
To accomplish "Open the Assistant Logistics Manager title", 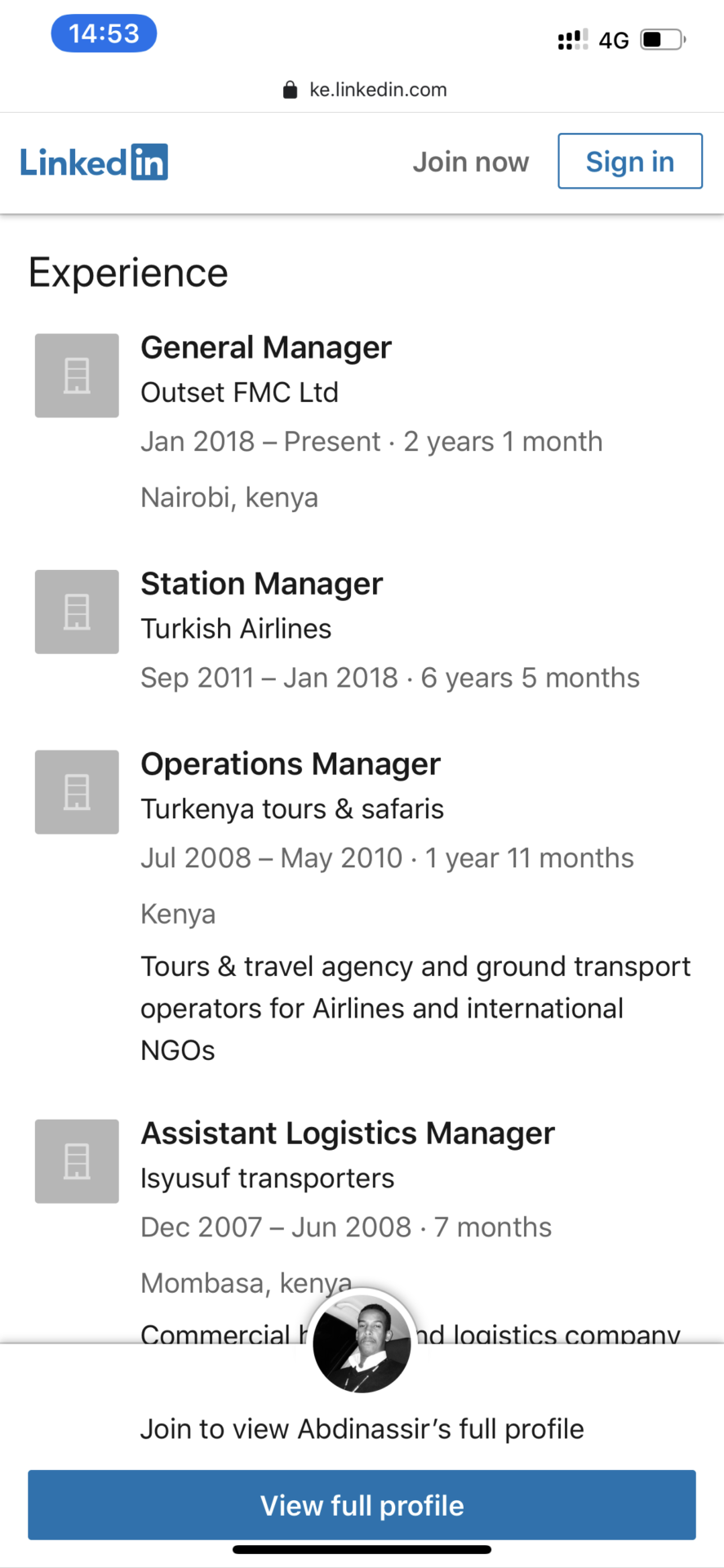I will coord(348,1134).
